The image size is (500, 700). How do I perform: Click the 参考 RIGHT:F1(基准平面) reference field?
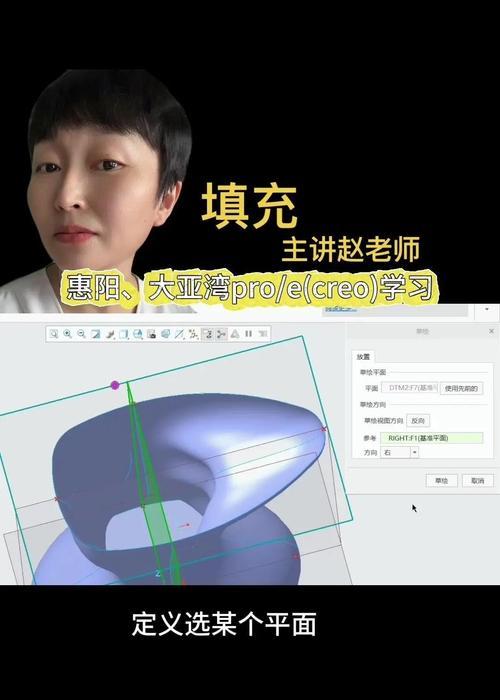(432, 438)
